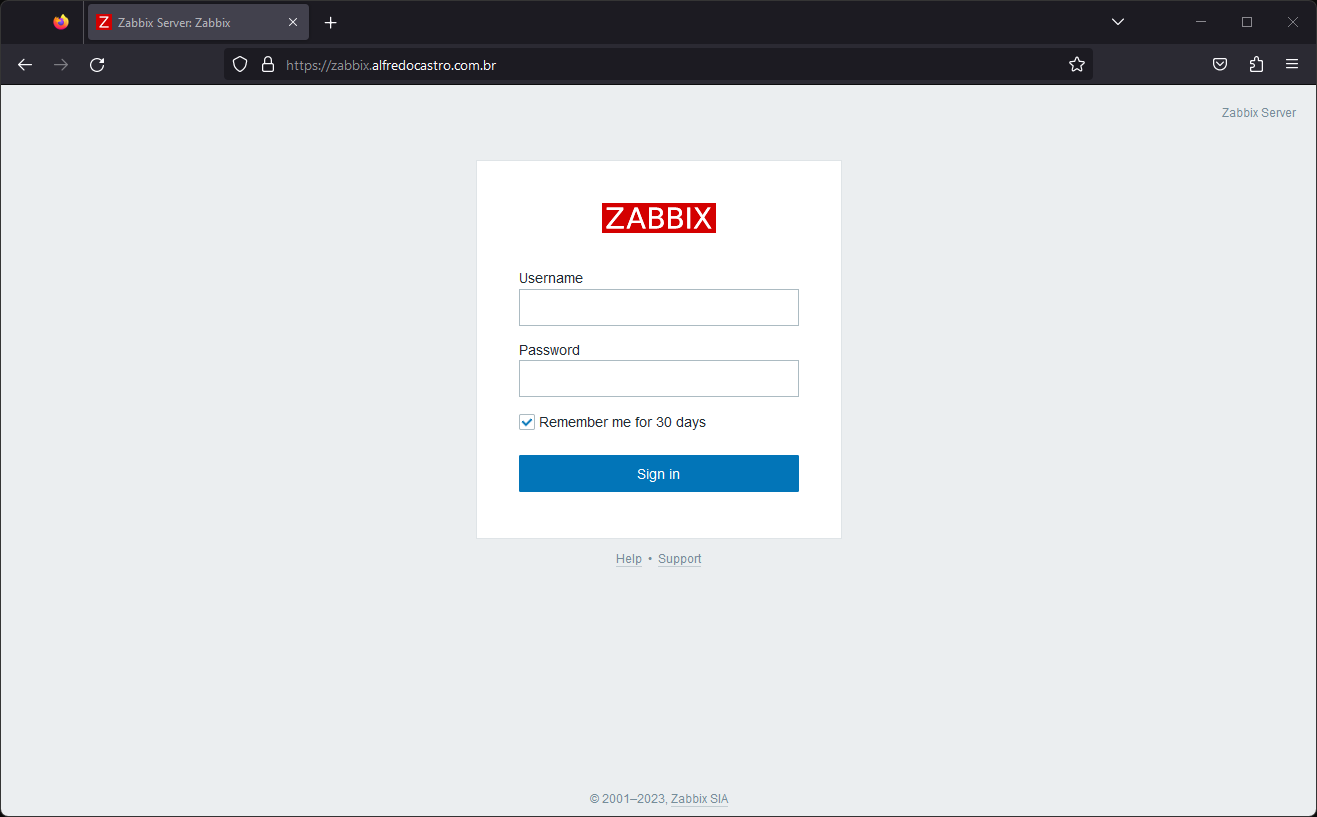Maximize the browser window

point(1247,22)
